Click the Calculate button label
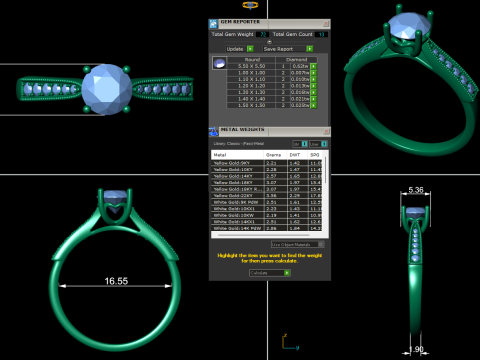 (x=259, y=273)
